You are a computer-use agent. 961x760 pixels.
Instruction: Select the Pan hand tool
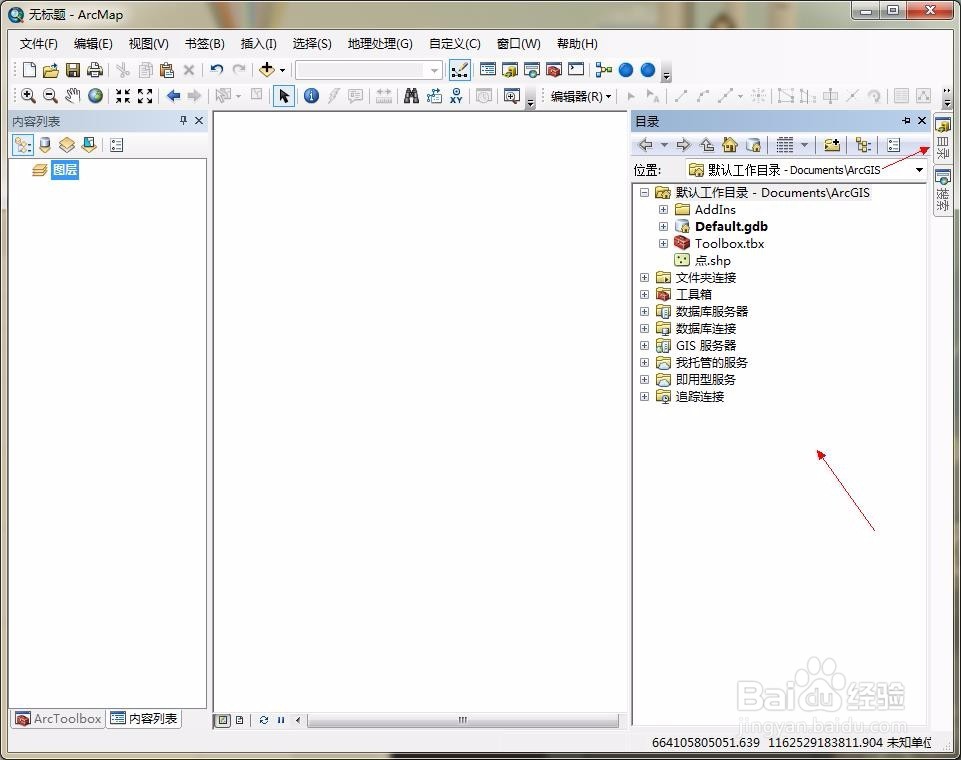(73, 96)
